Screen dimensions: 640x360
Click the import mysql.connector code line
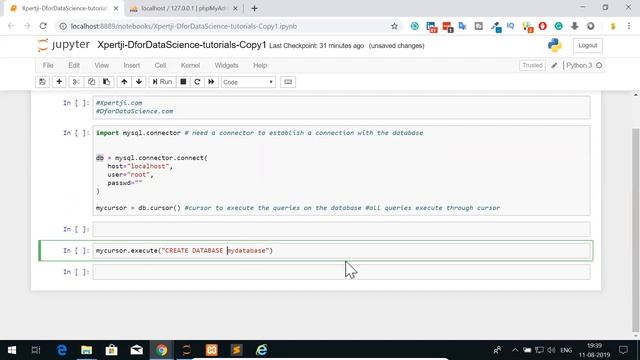click(259, 133)
